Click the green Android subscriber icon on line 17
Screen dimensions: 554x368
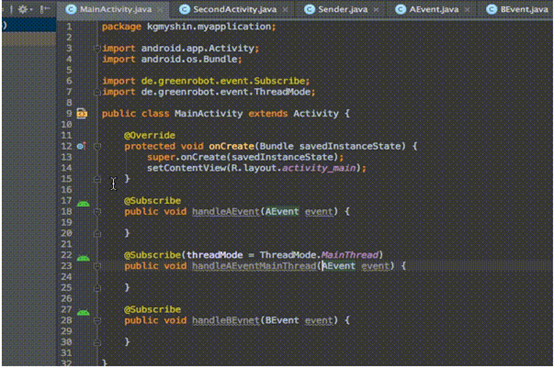83,203
